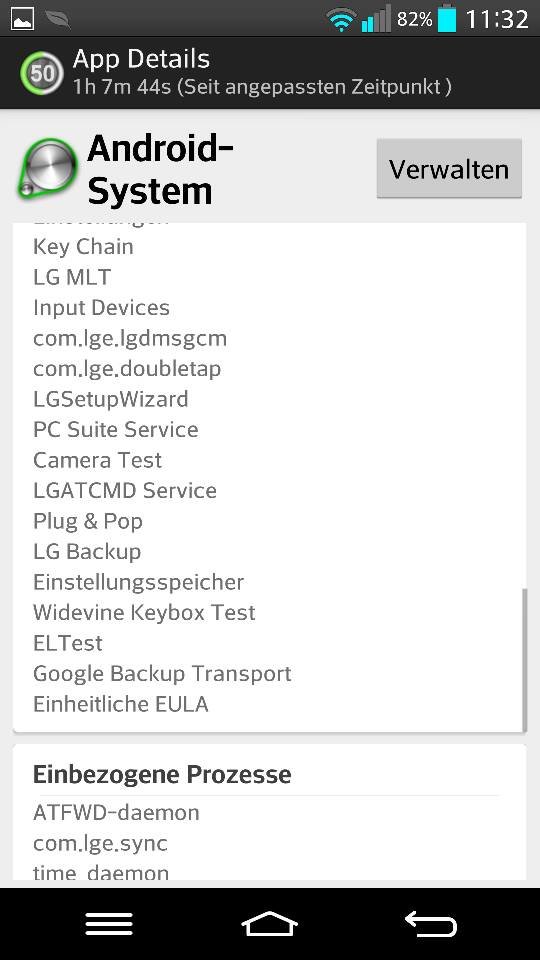Select the ATFWD-daemon process

(x=116, y=813)
